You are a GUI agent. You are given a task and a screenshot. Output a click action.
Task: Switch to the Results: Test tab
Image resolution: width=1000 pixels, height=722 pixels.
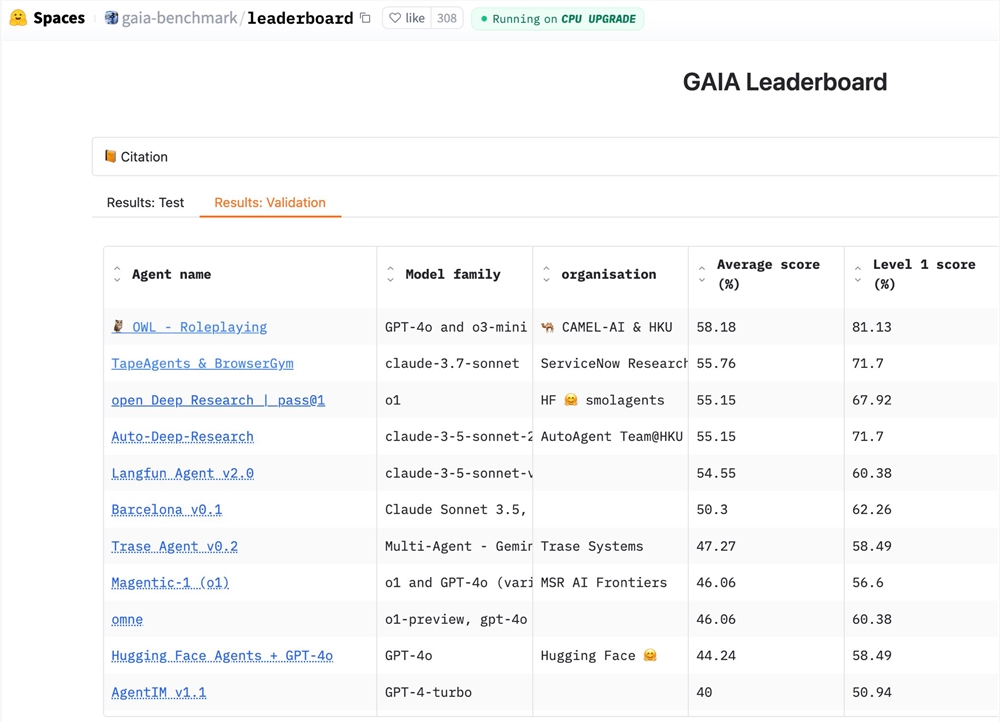click(145, 202)
